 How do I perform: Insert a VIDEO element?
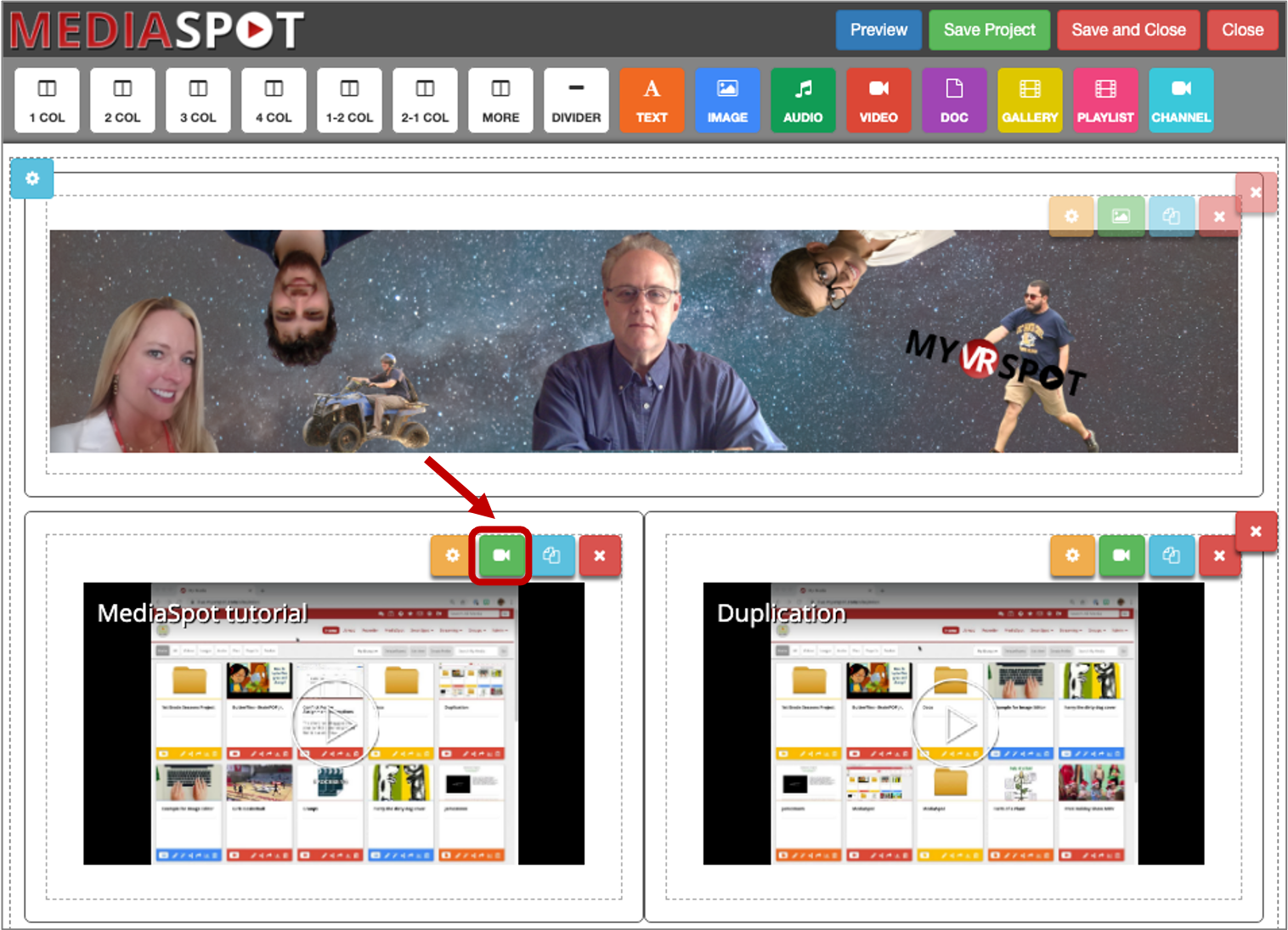click(878, 100)
